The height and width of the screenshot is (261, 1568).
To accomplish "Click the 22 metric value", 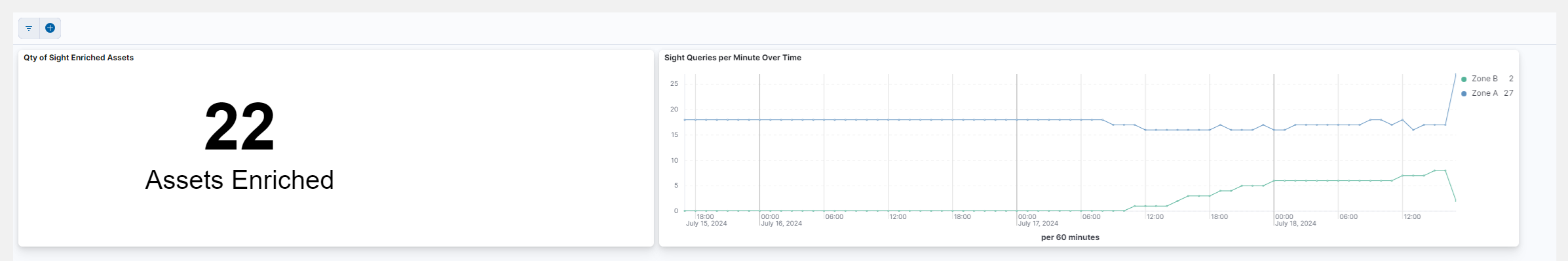I will [x=239, y=127].
